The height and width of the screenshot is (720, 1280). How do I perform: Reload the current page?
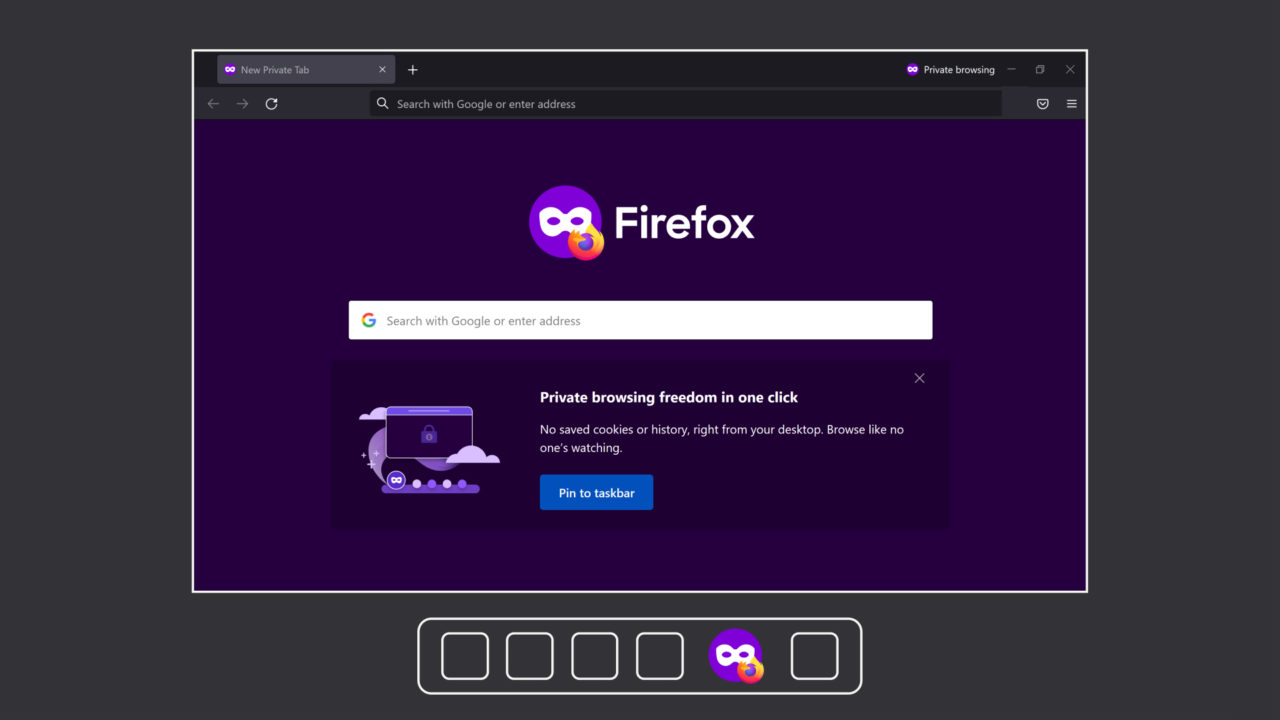click(271, 103)
